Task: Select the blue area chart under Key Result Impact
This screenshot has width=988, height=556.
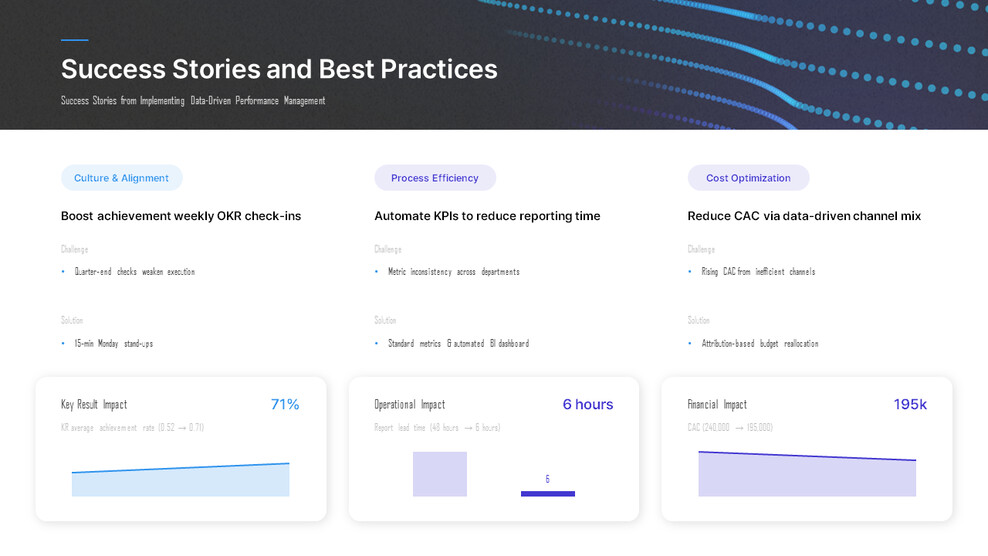Action: click(x=180, y=482)
